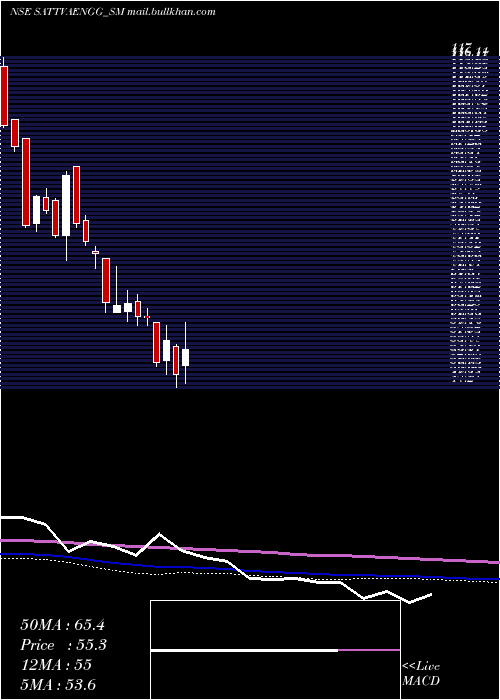Screen dimensions: 500x700
Task: Click the 12MA : 55 label
Action: (56, 665)
